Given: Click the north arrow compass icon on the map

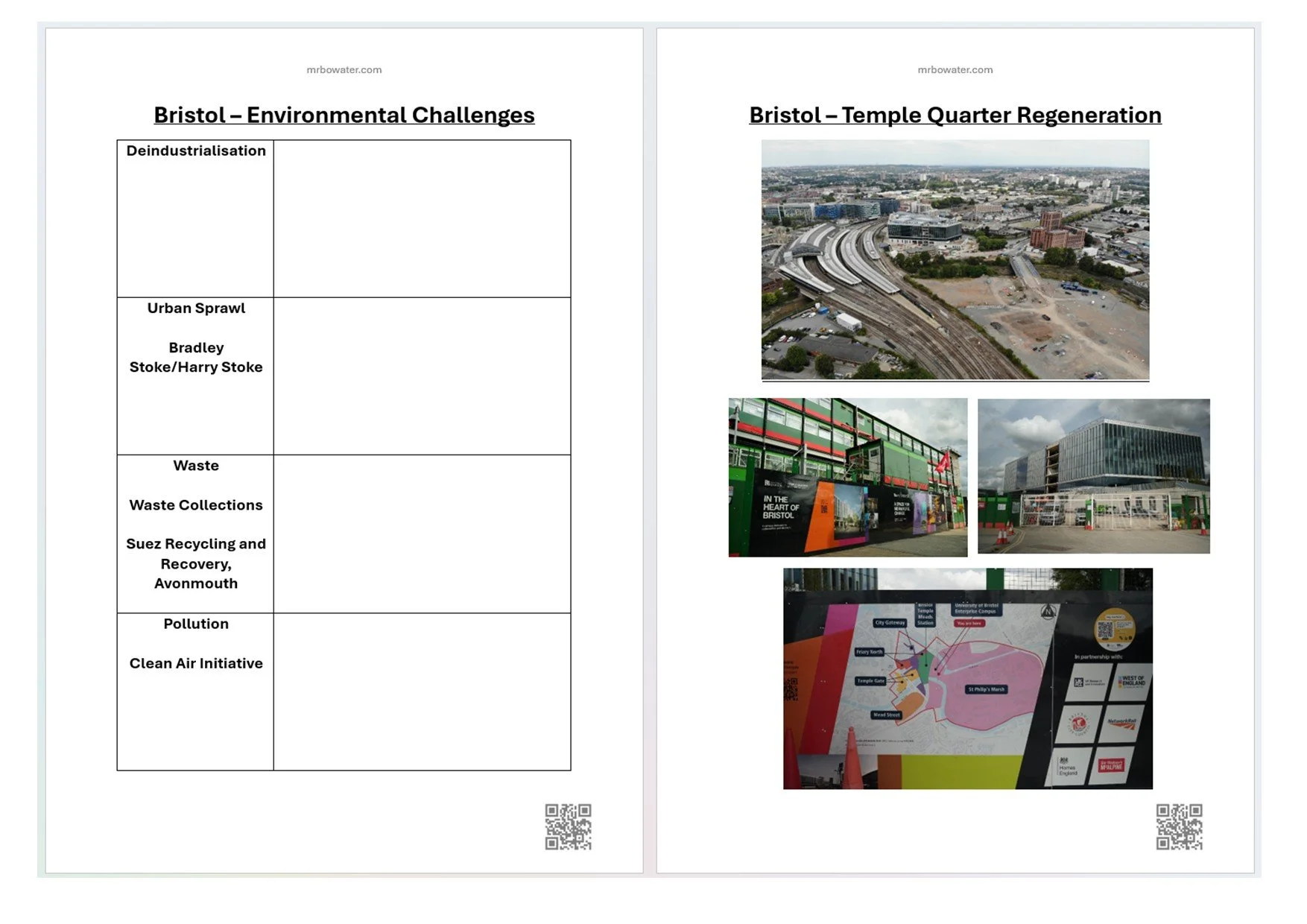Looking at the screenshot, I should [1048, 612].
